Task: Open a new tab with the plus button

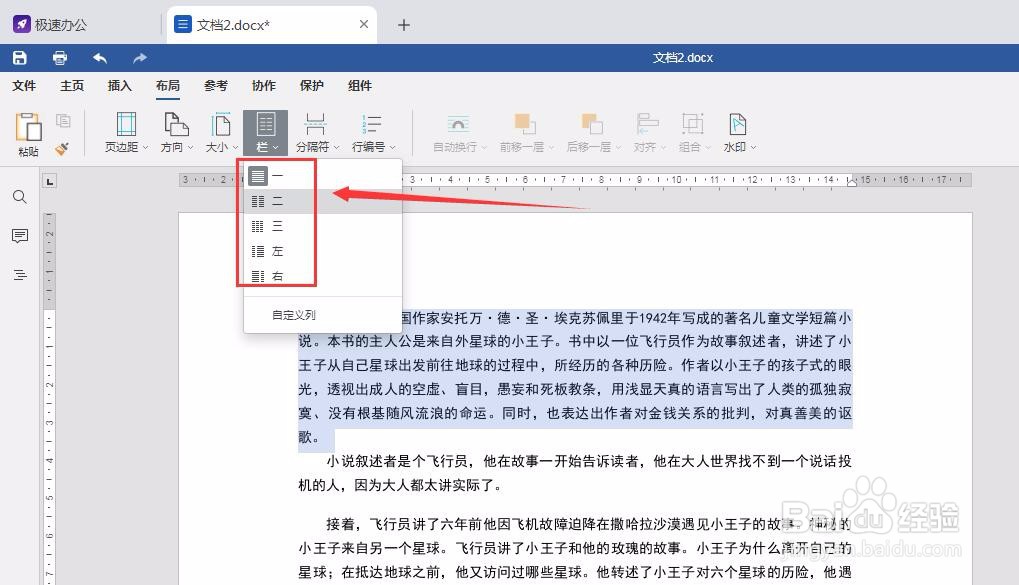Action: tap(404, 25)
